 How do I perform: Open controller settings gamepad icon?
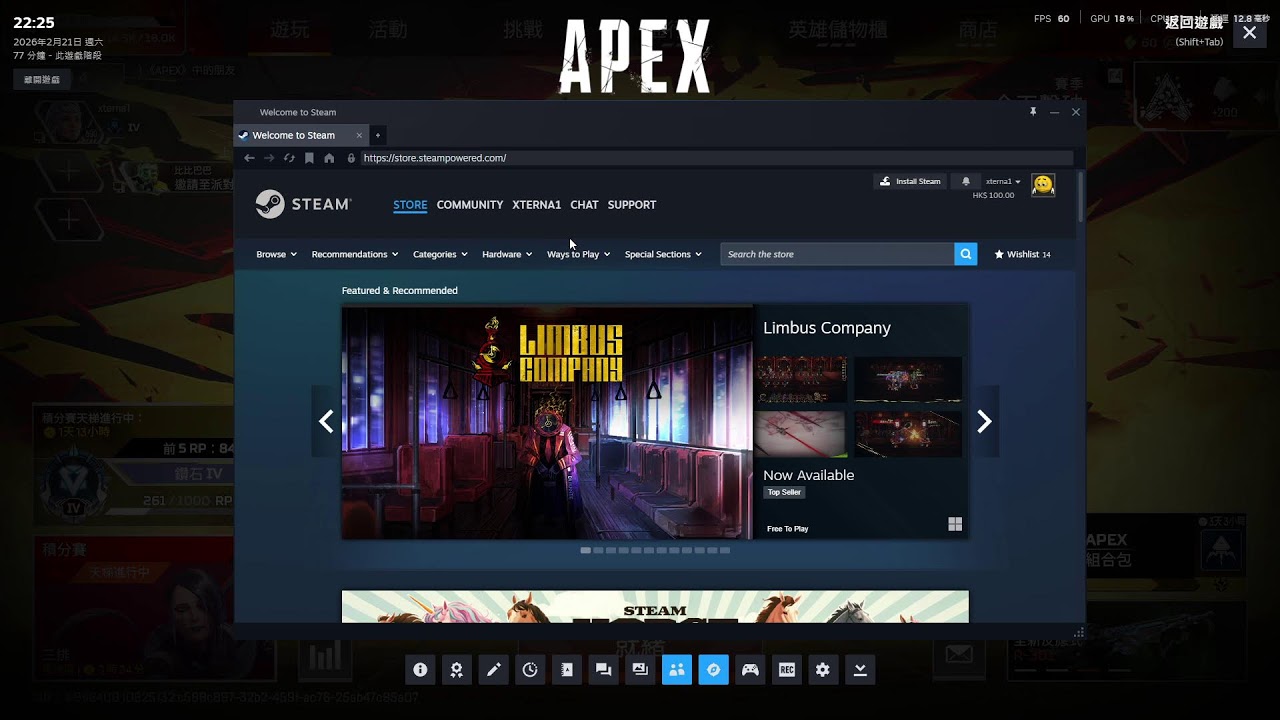pos(750,670)
